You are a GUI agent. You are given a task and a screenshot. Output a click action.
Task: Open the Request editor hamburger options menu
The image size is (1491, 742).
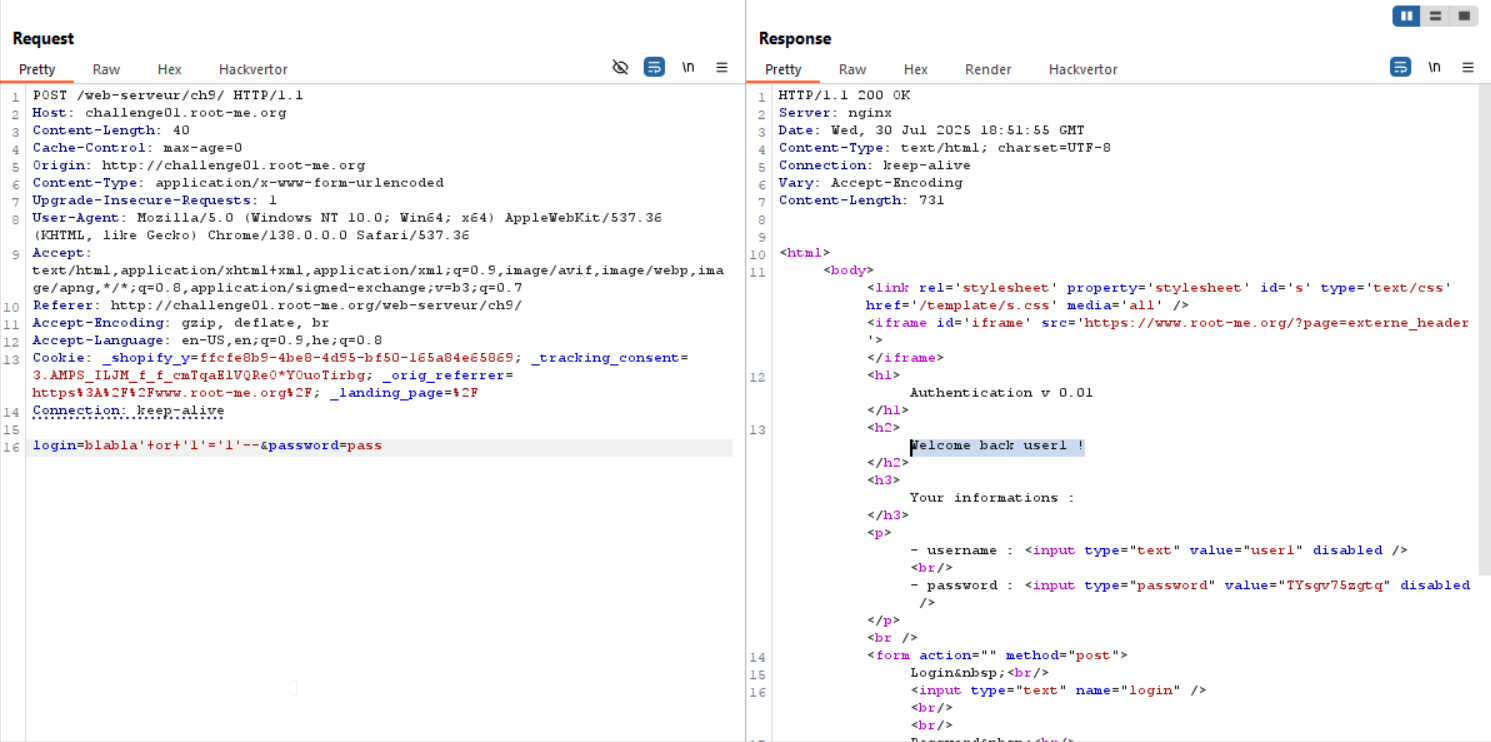click(x=722, y=67)
